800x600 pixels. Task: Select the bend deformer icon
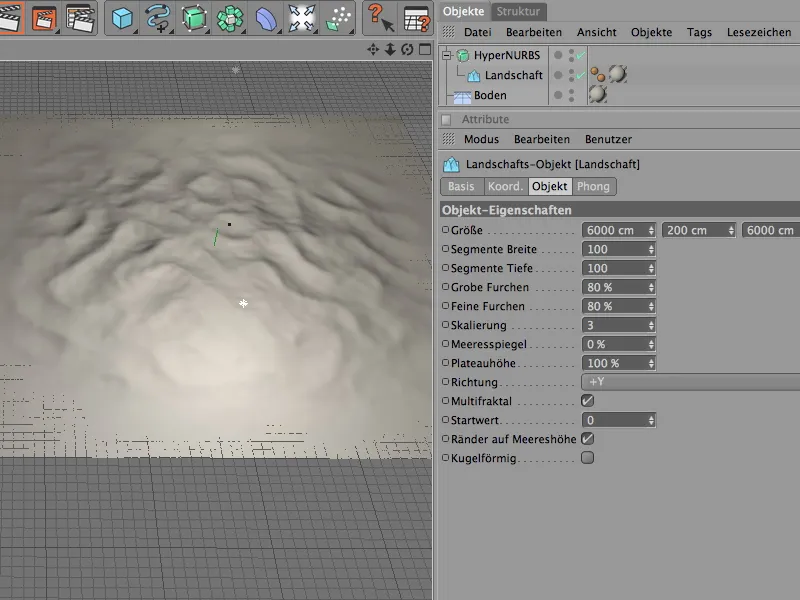265,18
